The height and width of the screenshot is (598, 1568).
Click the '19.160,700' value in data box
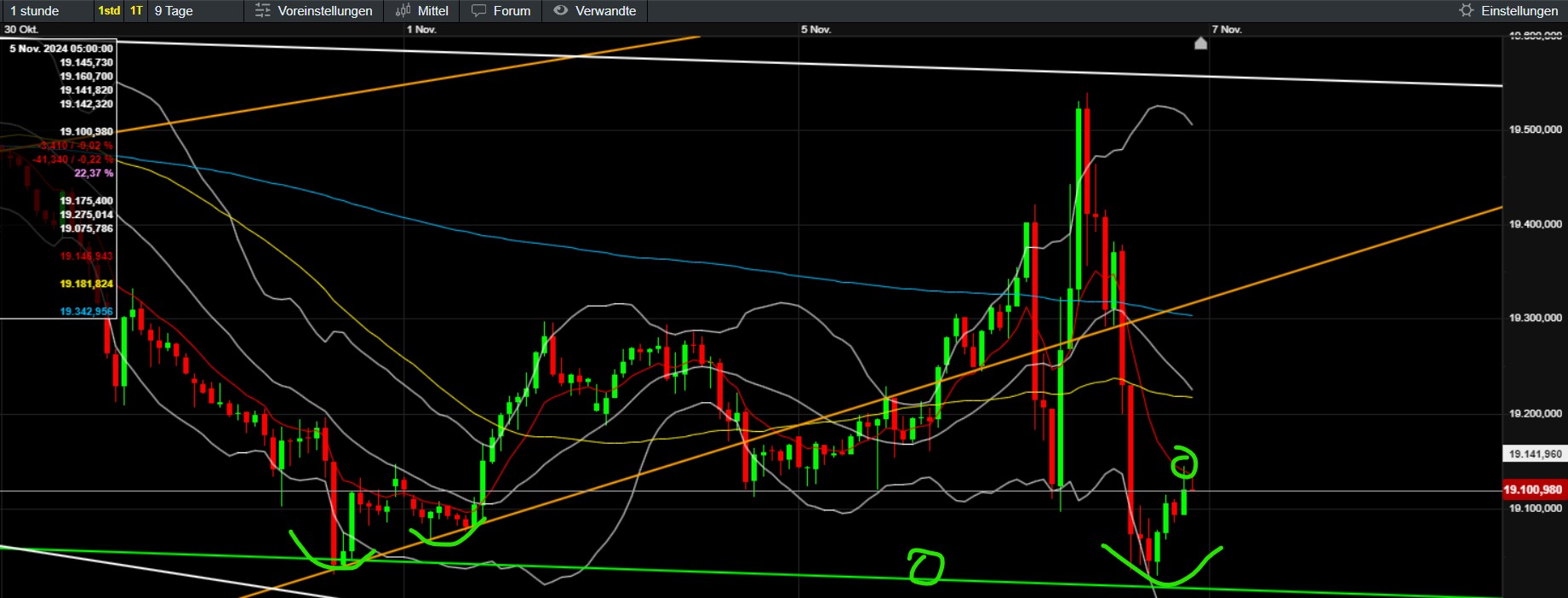(x=86, y=76)
